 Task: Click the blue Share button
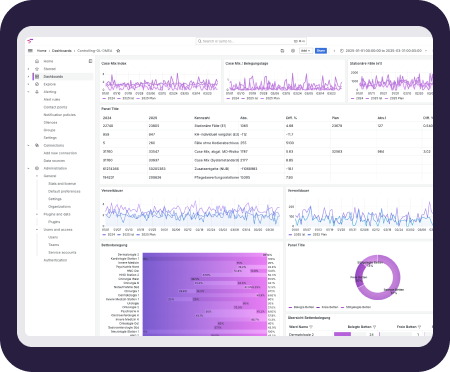(x=321, y=51)
